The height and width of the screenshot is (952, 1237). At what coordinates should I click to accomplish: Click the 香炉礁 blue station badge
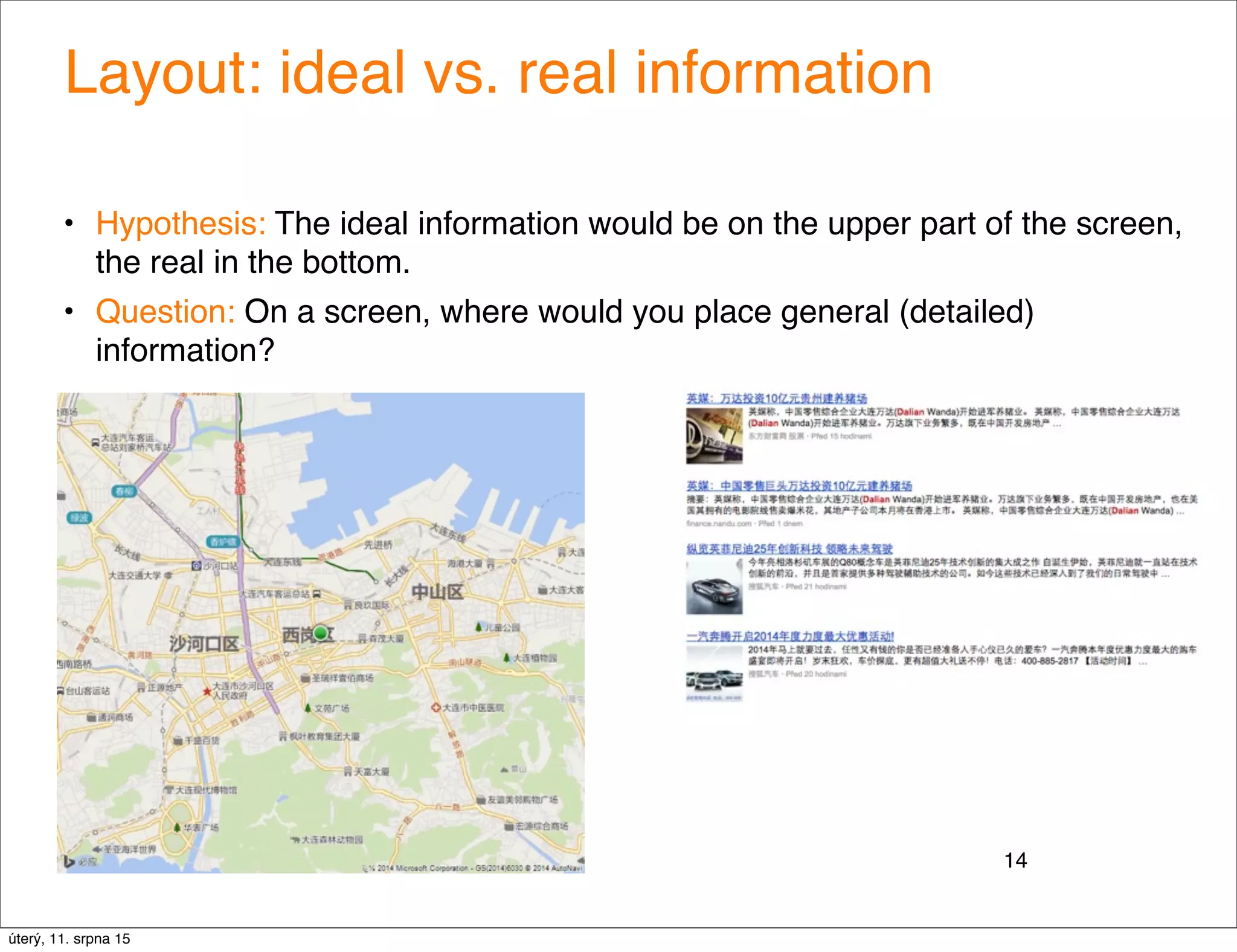click(x=223, y=542)
